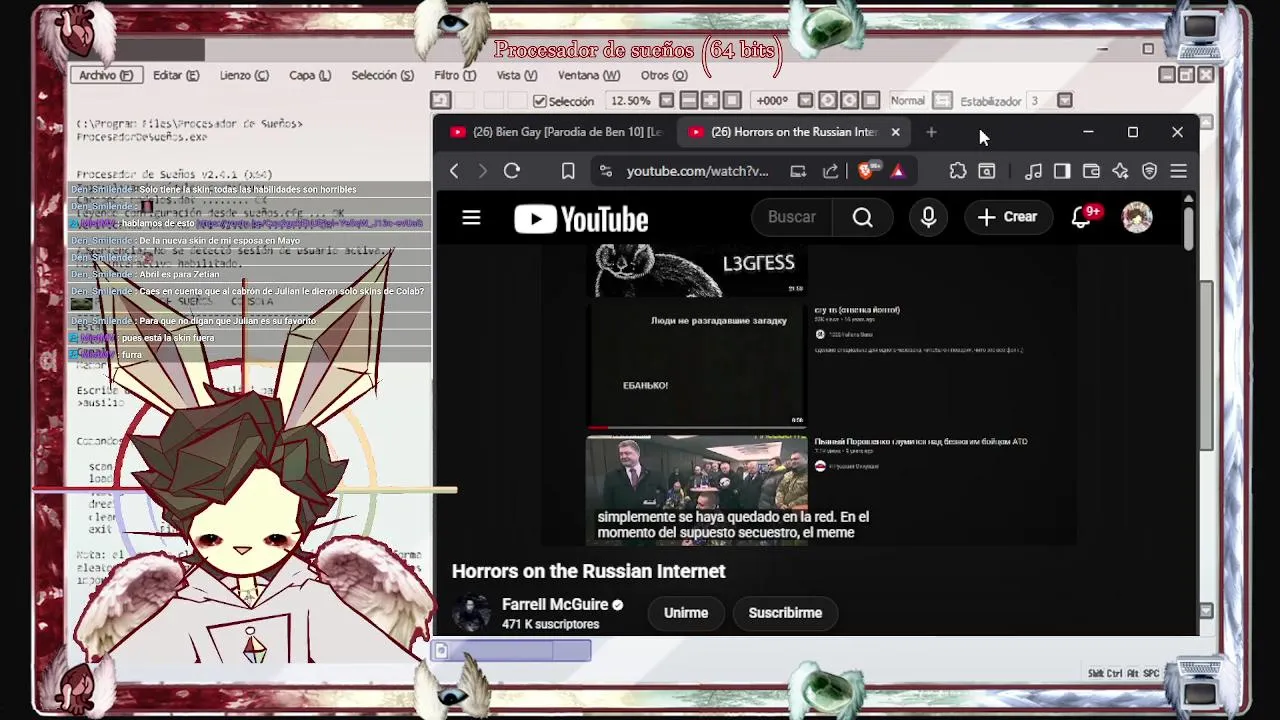
Task: Expand the +000° rotation dropdown
Action: pos(805,100)
